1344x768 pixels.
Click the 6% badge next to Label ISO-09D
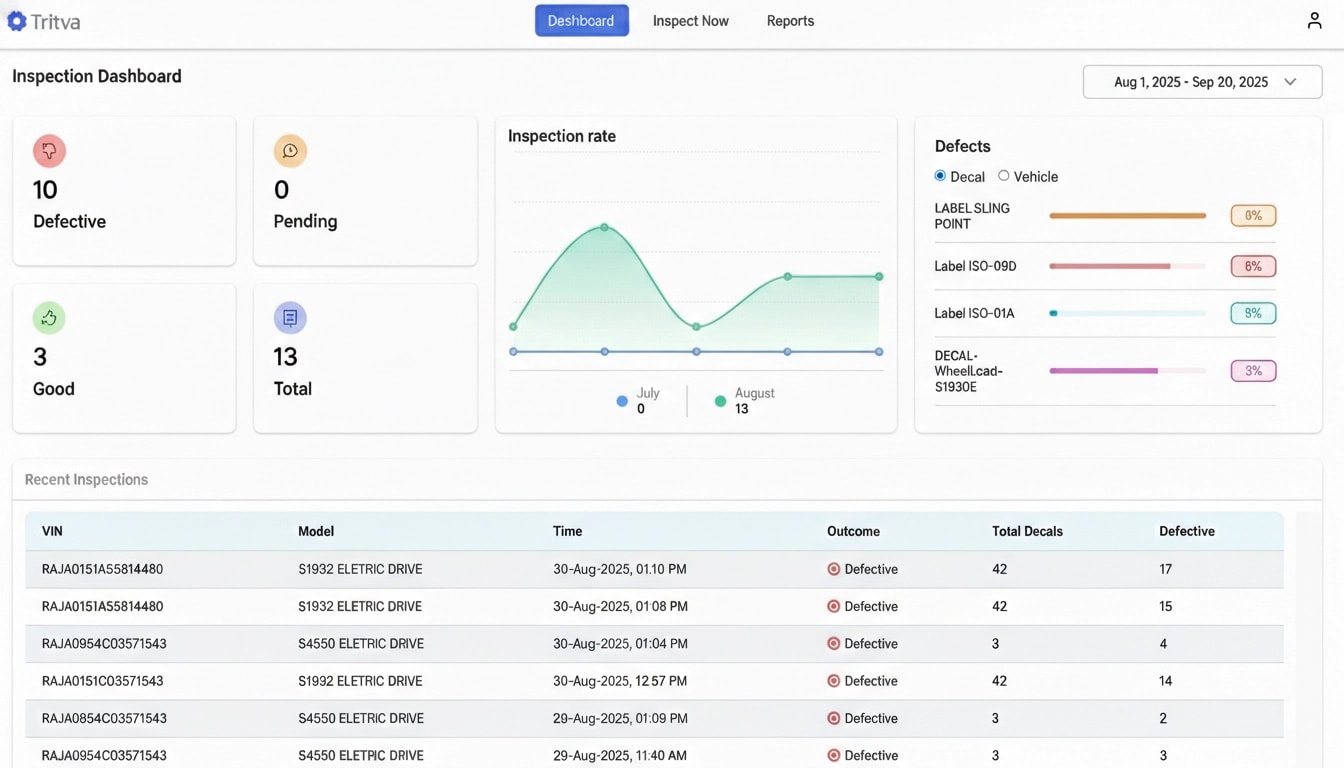pyautogui.click(x=1253, y=266)
